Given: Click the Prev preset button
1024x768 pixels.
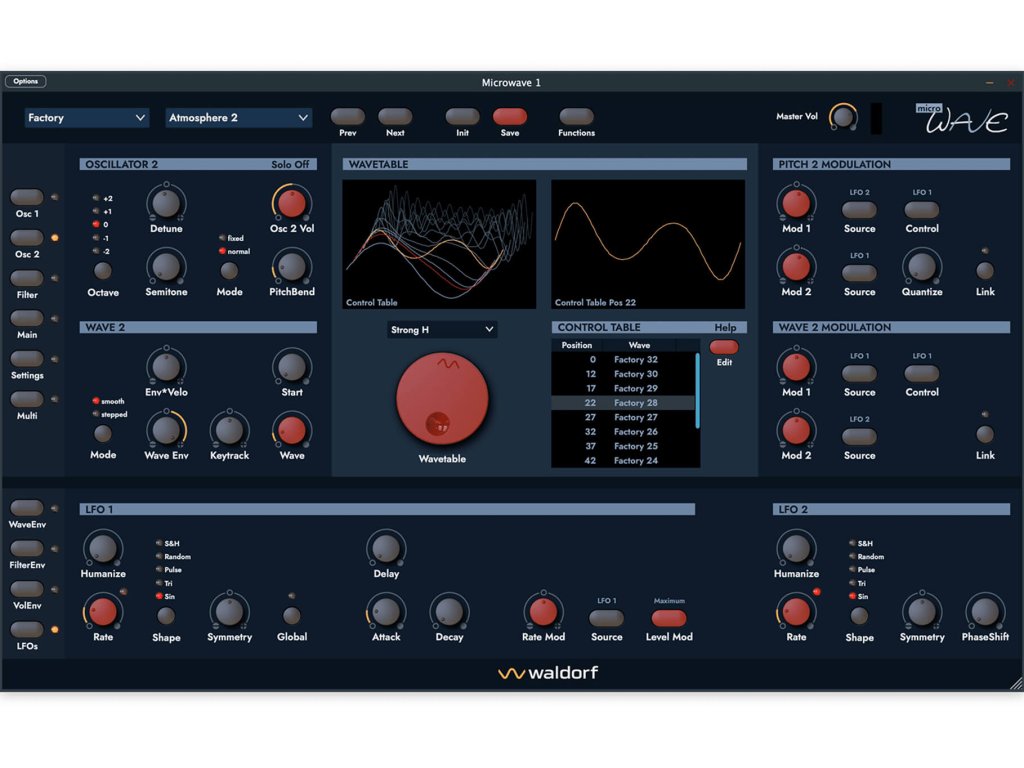Looking at the screenshot, I should 347,117.
